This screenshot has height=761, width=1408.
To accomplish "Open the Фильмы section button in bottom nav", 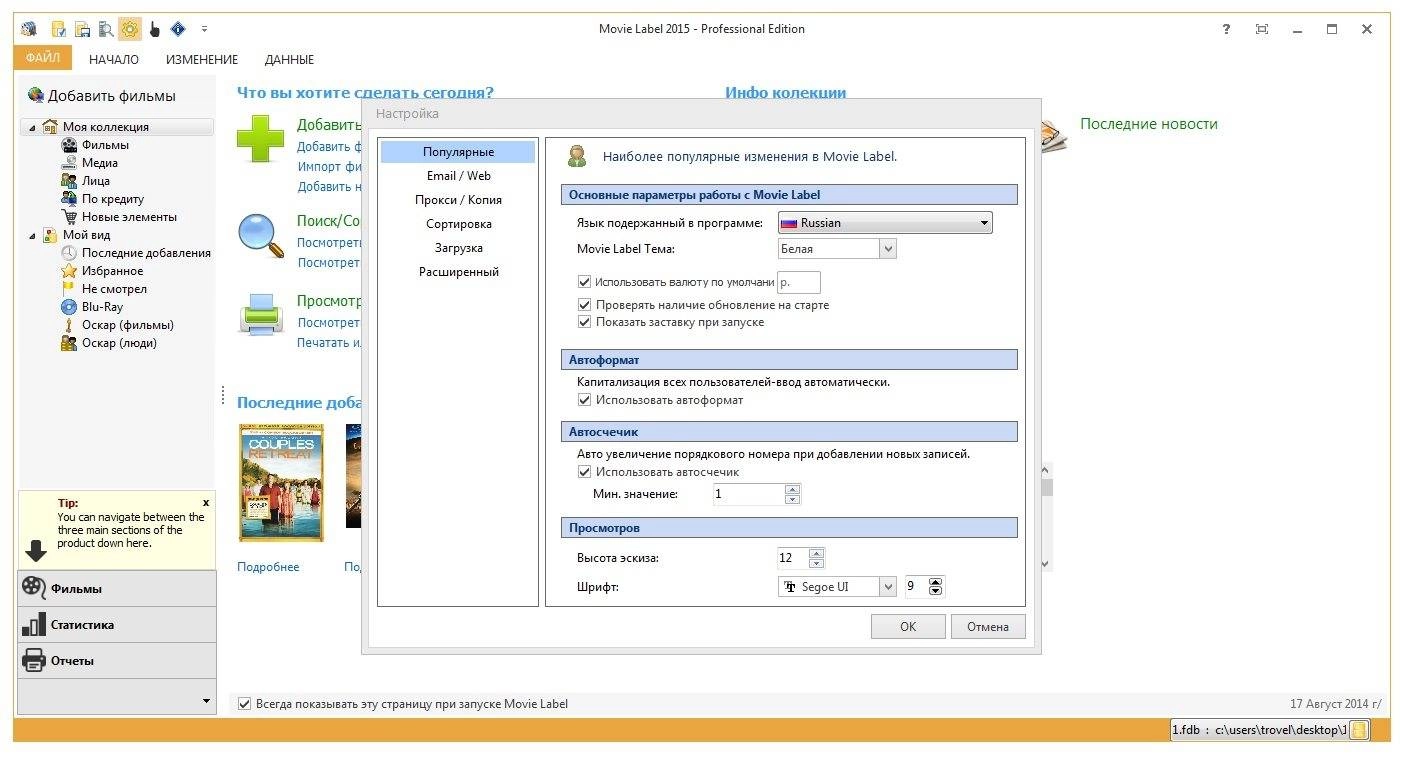I will pos(117,589).
